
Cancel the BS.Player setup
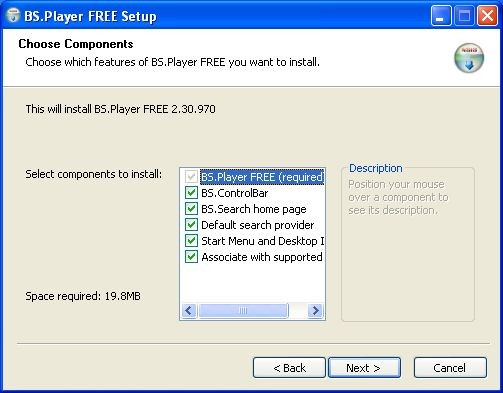(x=450, y=368)
